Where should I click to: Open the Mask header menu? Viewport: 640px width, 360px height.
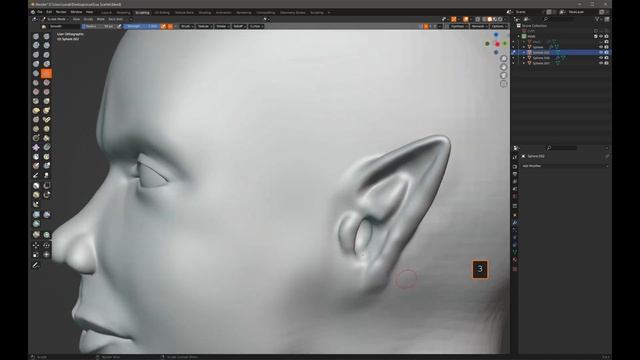pos(100,19)
